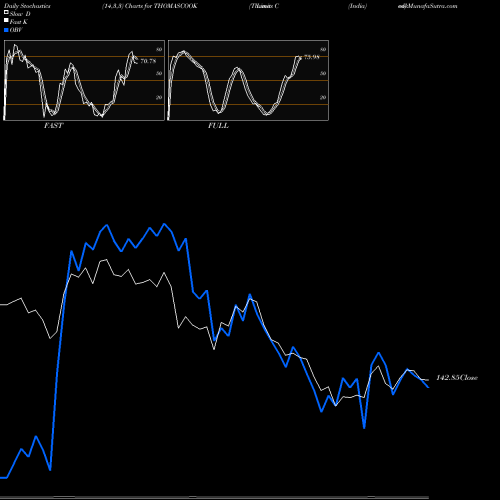The width and height of the screenshot is (500, 500).
Task: Select the OBV legend label
Action: (16, 30)
